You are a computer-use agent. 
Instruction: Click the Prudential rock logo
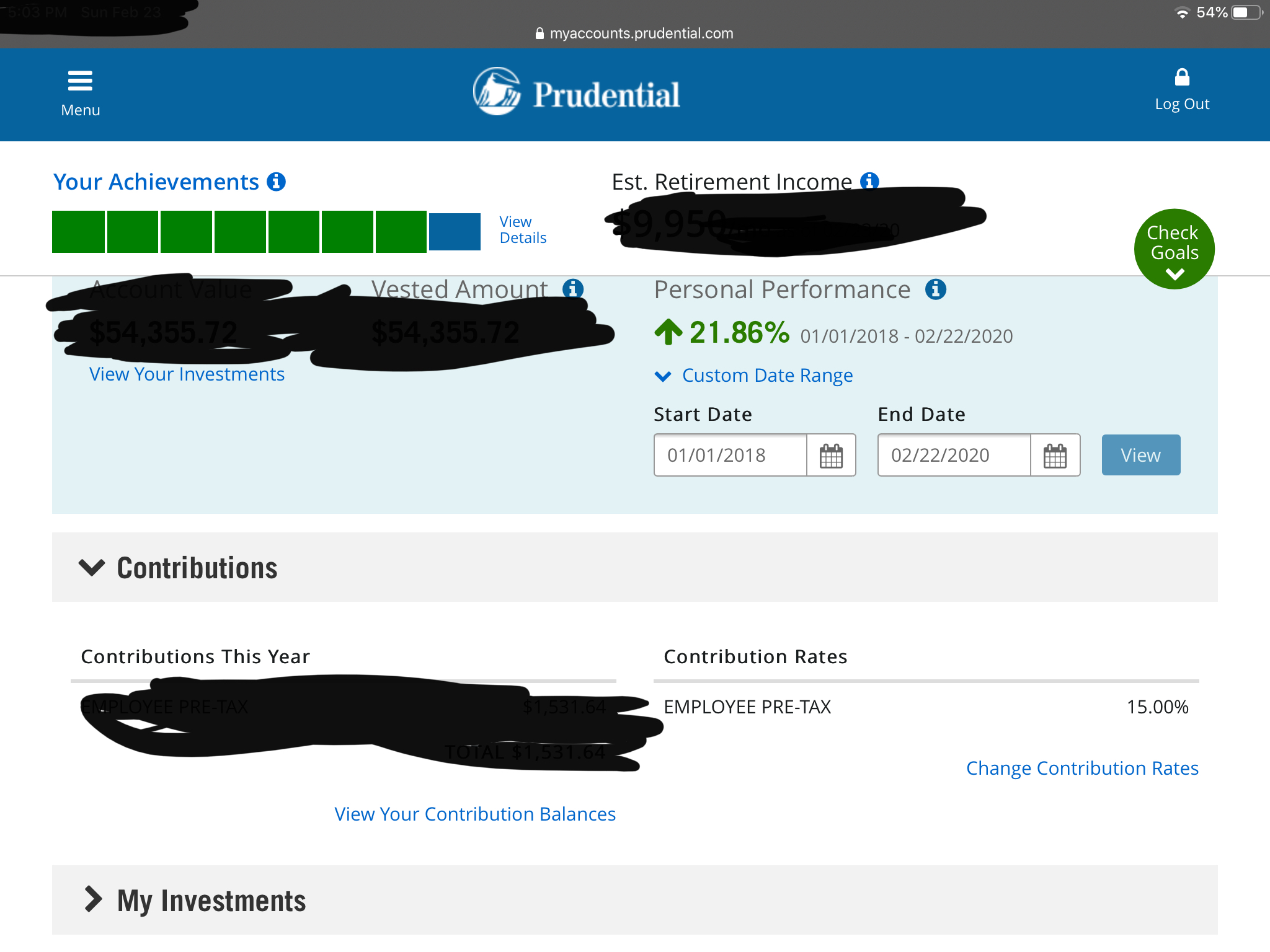point(497,92)
